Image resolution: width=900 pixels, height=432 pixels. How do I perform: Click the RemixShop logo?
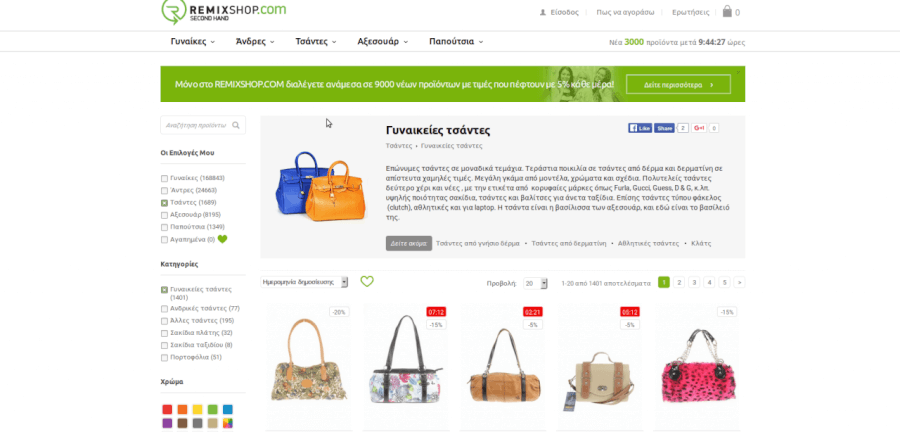[224, 12]
